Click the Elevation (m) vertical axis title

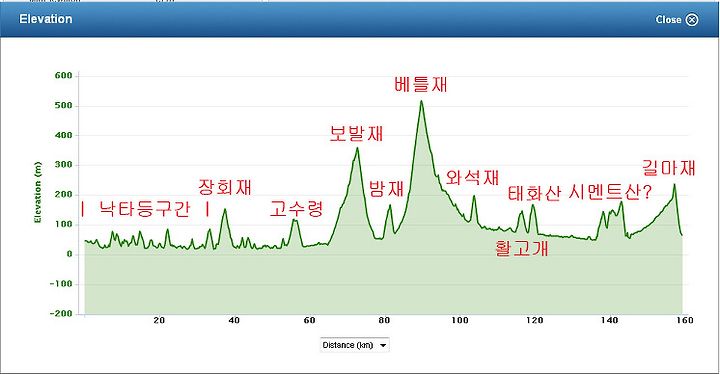tap(38, 193)
